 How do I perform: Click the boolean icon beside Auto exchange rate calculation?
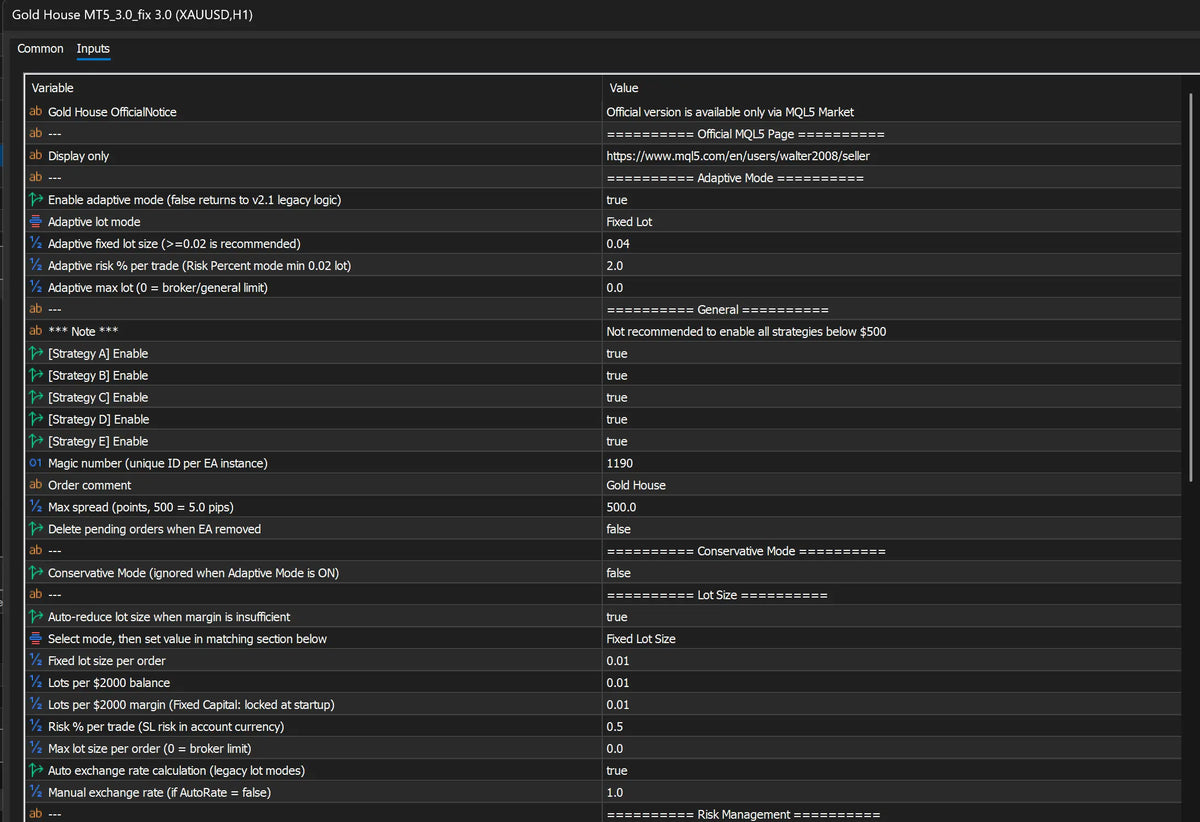click(x=36, y=772)
